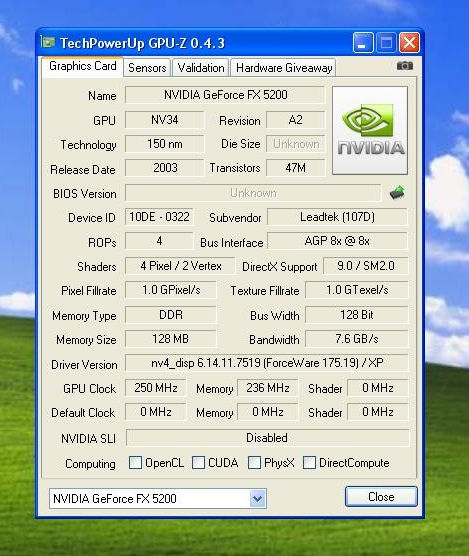Click the Default Clock value 0 MHz
469x556 pixels.
click(156, 412)
